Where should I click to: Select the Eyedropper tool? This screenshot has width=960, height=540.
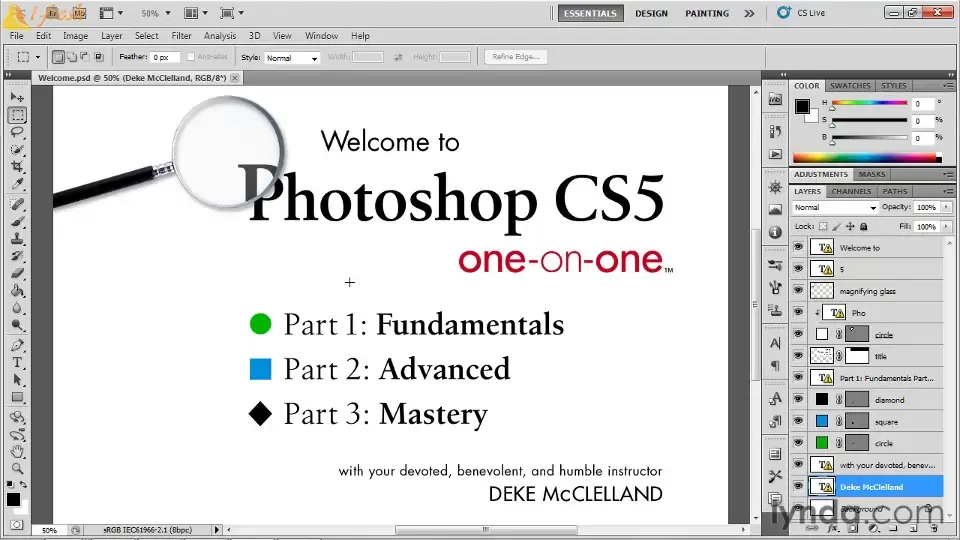pos(17,183)
